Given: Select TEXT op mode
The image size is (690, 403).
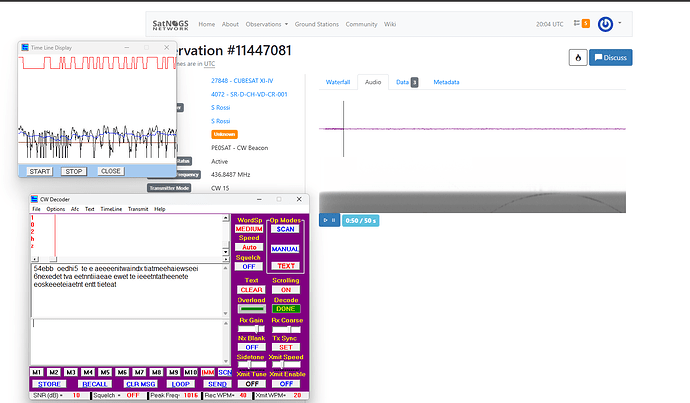Looking at the screenshot, I should (x=286, y=266).
